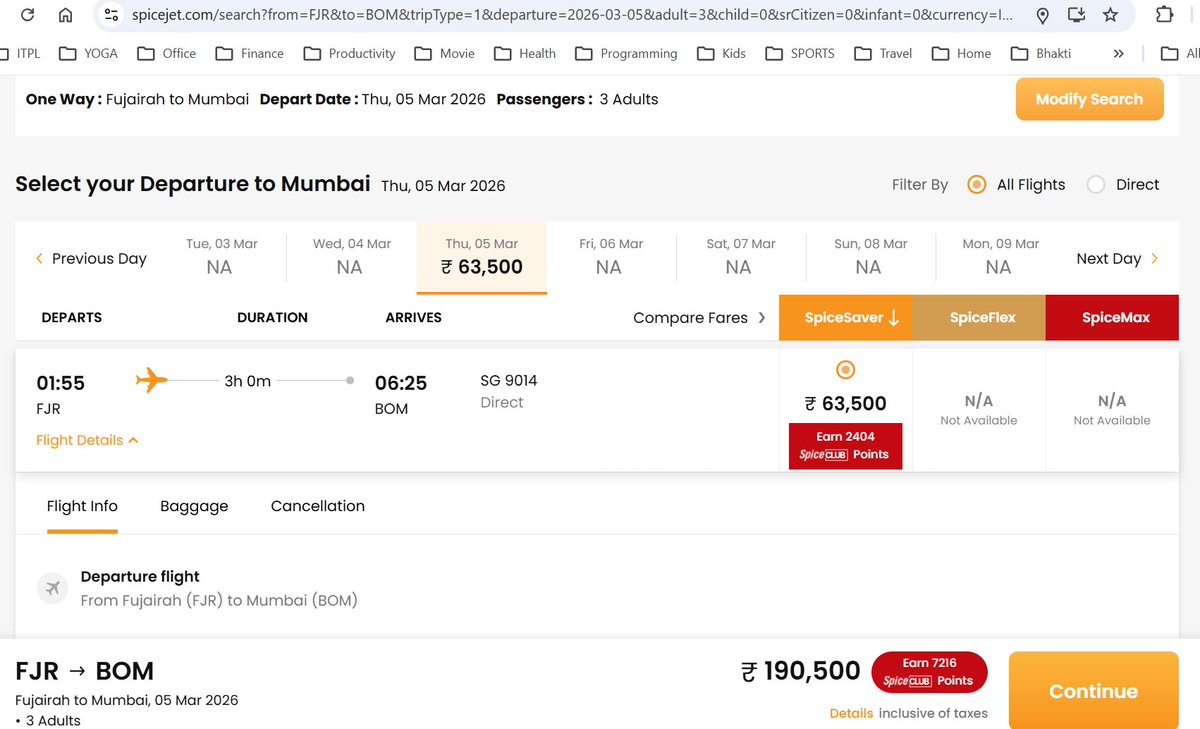Image resolution: width=1200 pixels, height=729 pixels.
Task: Open the browser extensions puzzle icon
Action: point(1164,15)
